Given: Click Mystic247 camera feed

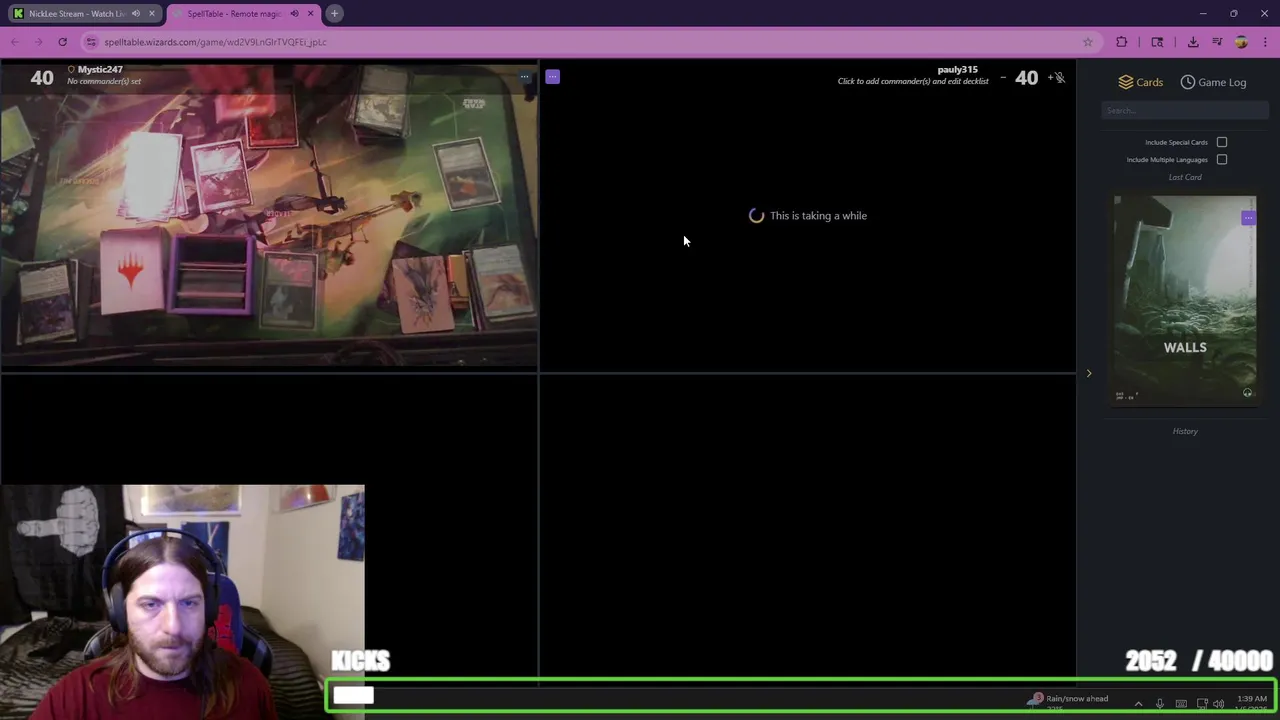Looking at the screenshot, I should 269,215.
